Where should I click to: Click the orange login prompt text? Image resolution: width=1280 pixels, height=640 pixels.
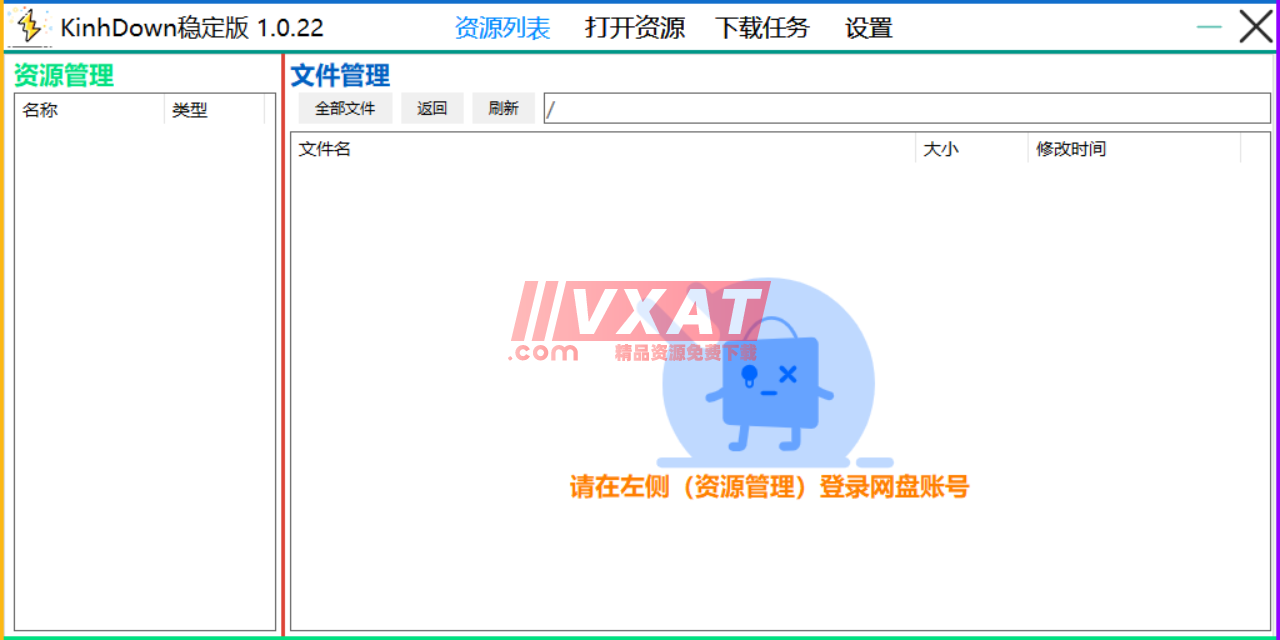(x=767, y=486)
